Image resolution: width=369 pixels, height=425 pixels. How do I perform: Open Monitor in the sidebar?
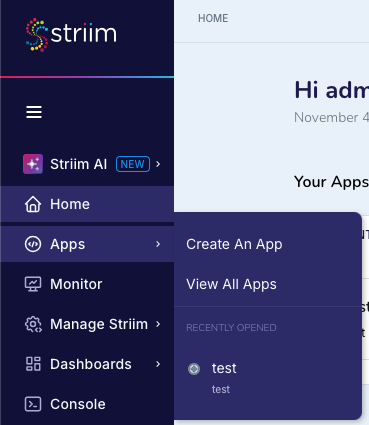point(87,284)
